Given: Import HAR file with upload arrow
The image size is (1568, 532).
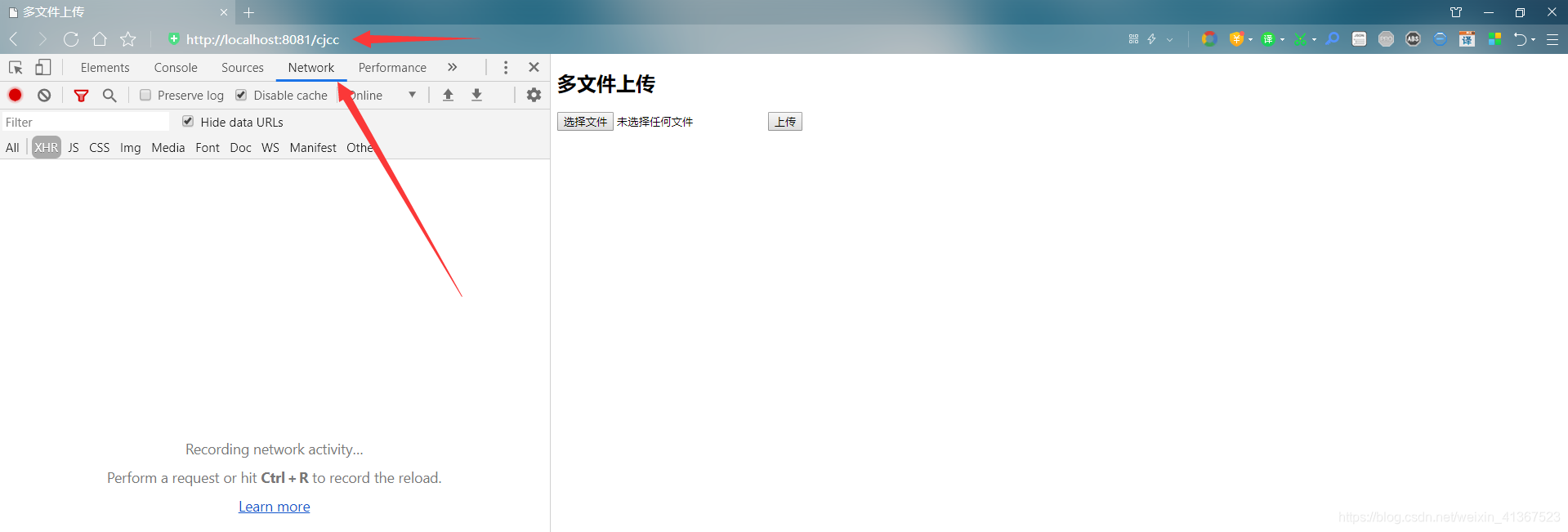Looking at the screenshot, I should point(448,95).
